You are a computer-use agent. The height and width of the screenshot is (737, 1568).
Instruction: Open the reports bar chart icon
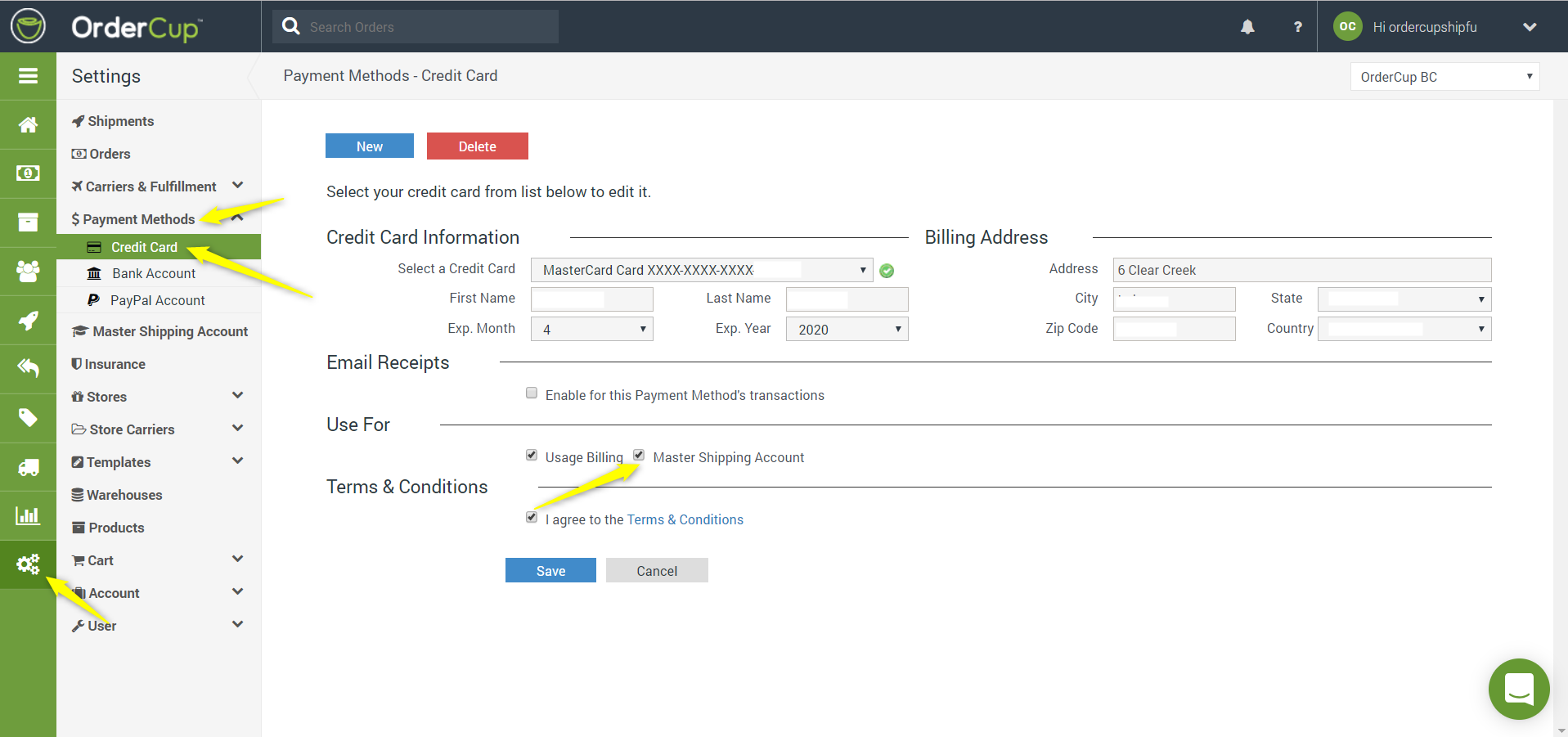(x=28, y=515)
